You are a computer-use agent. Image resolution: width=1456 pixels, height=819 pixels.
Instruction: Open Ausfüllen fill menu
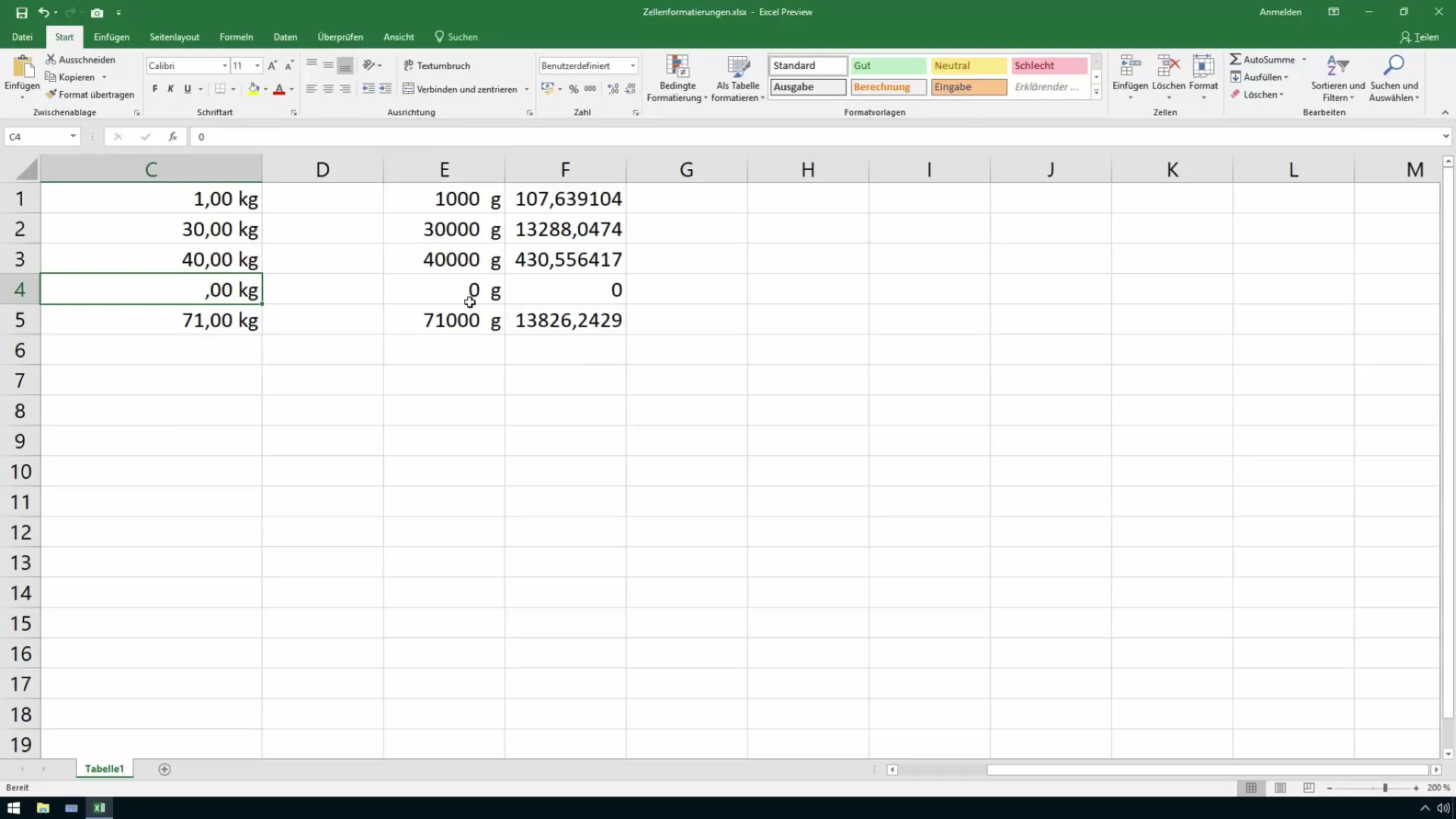click(1260, 77)
